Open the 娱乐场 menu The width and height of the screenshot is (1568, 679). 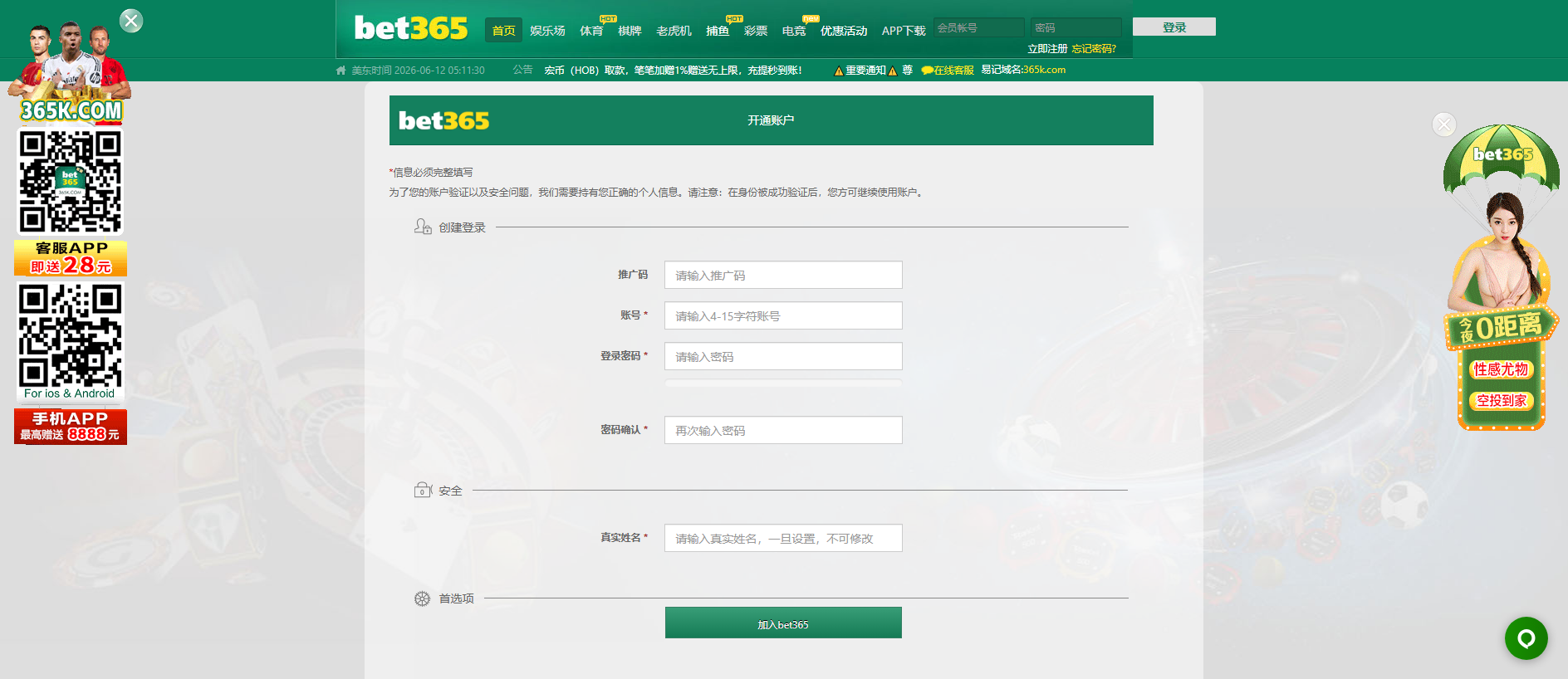(x=547, y=31)
